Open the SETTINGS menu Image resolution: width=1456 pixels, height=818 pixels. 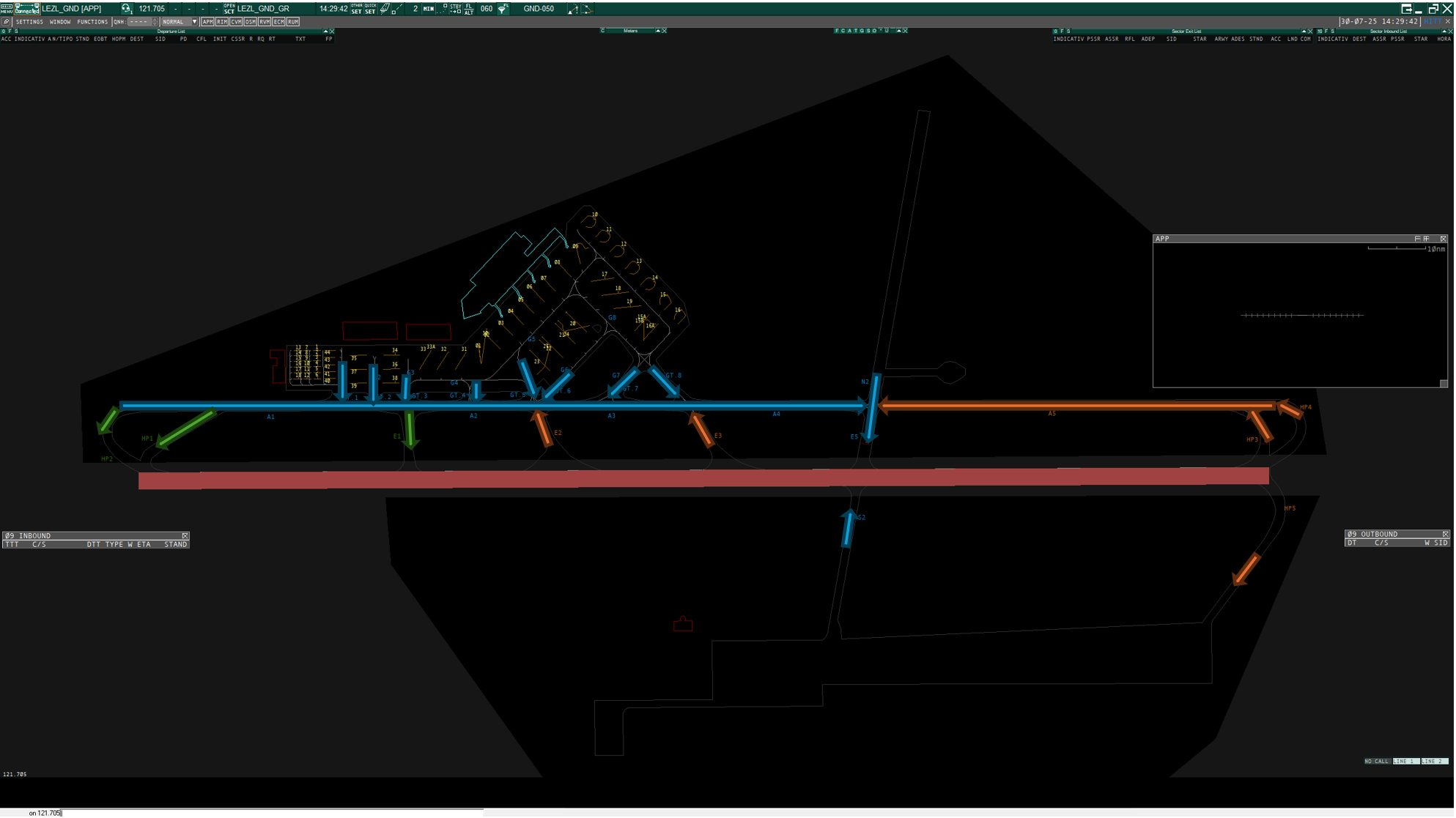pyautogui.click(x=29, y=22)
